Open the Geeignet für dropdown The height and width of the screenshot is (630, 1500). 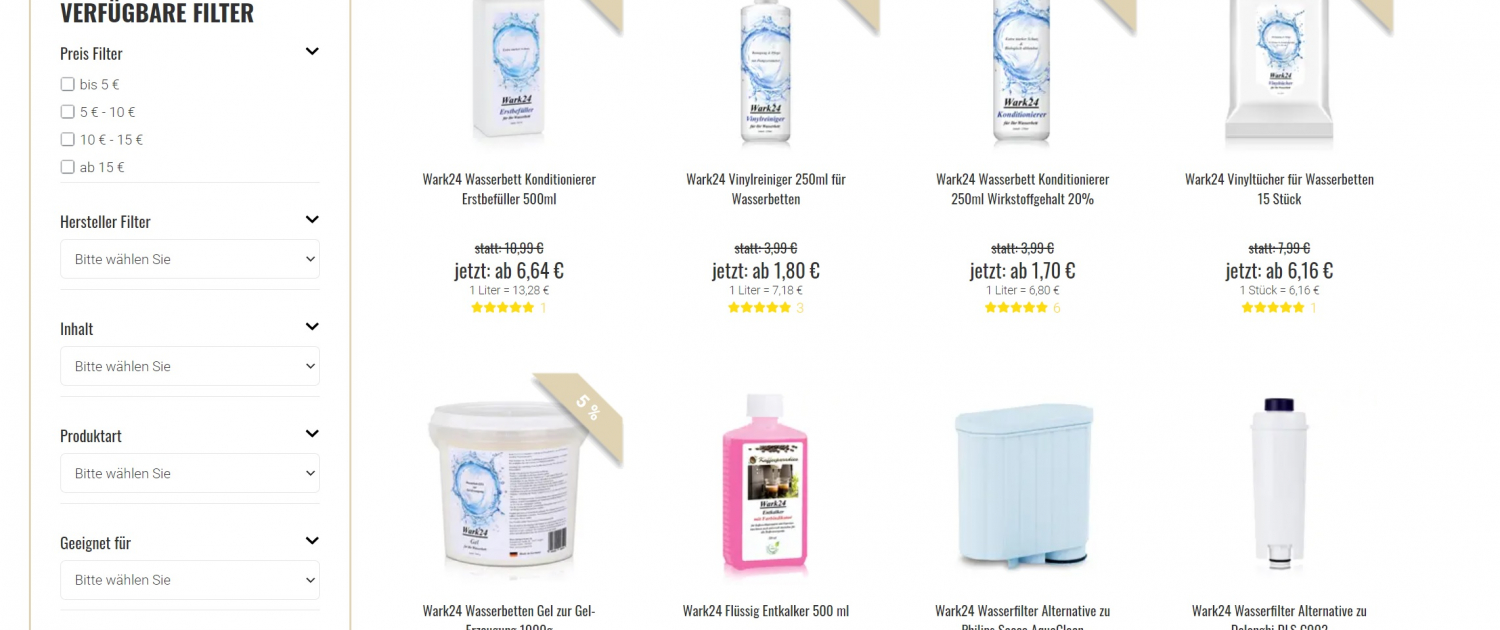[190, 580]
